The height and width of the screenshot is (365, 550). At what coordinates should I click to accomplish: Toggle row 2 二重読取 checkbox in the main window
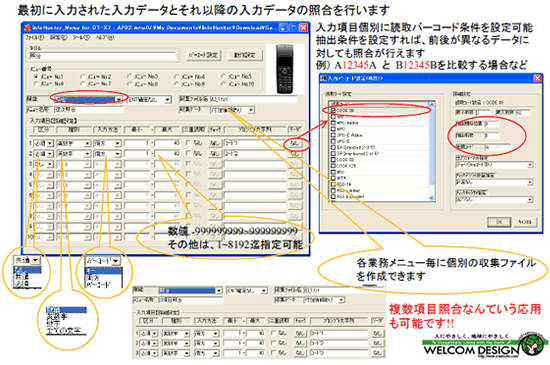click(188, 154)
